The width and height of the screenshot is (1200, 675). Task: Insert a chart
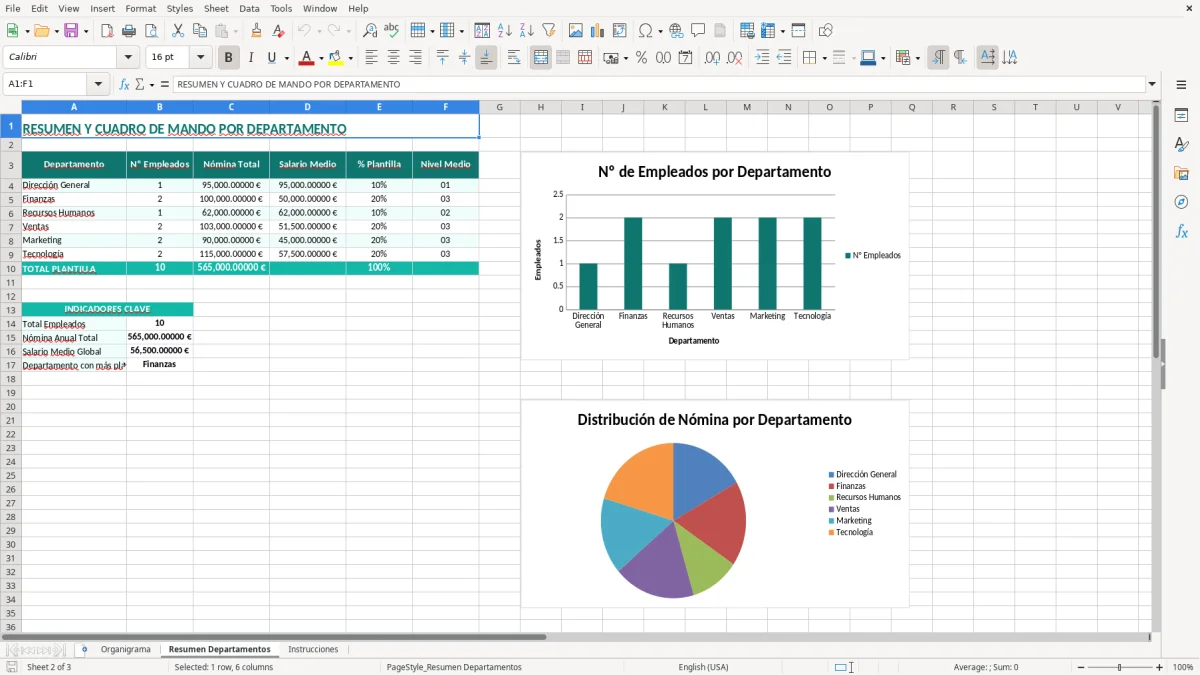click(x=598, y=31)
